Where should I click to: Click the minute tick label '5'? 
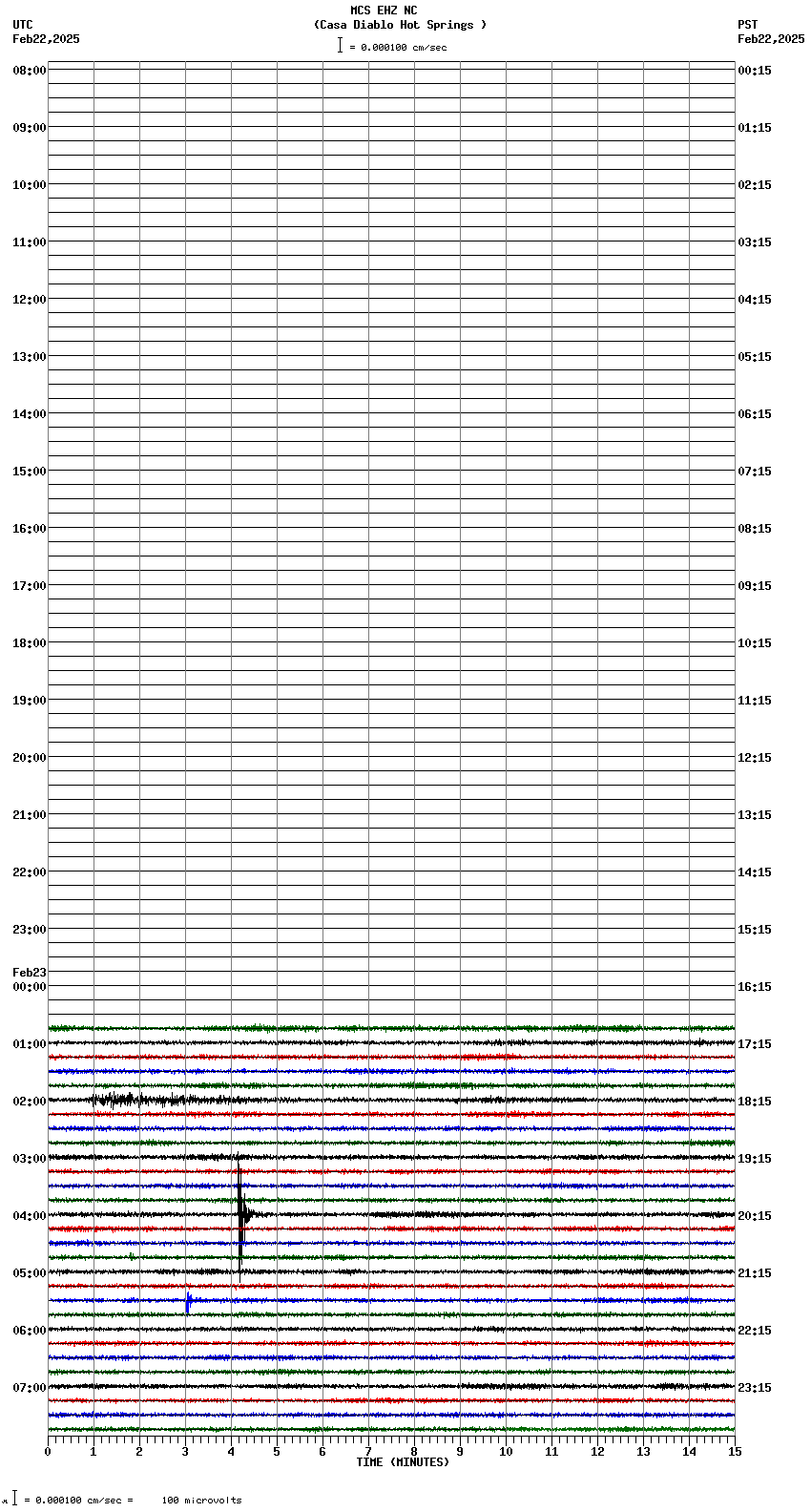click(x=277, y=1452)
